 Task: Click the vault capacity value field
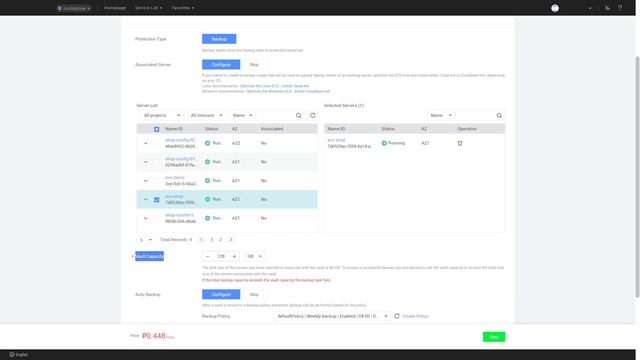pyautogui.click(x=221, y=256)
